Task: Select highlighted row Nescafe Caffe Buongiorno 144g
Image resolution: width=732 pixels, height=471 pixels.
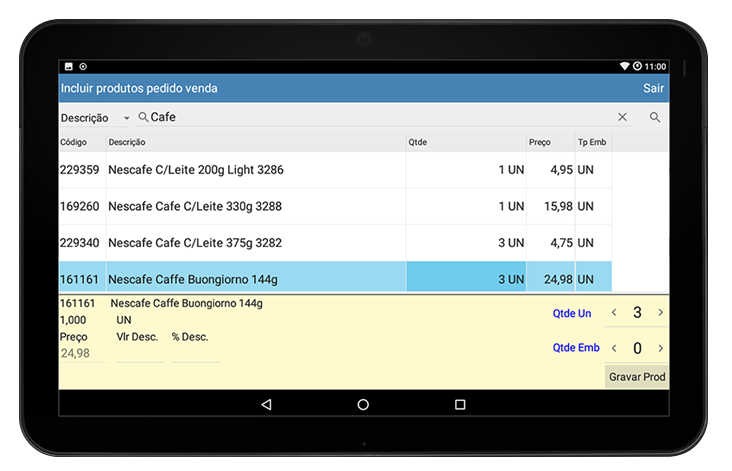Action: pos(335,278)
